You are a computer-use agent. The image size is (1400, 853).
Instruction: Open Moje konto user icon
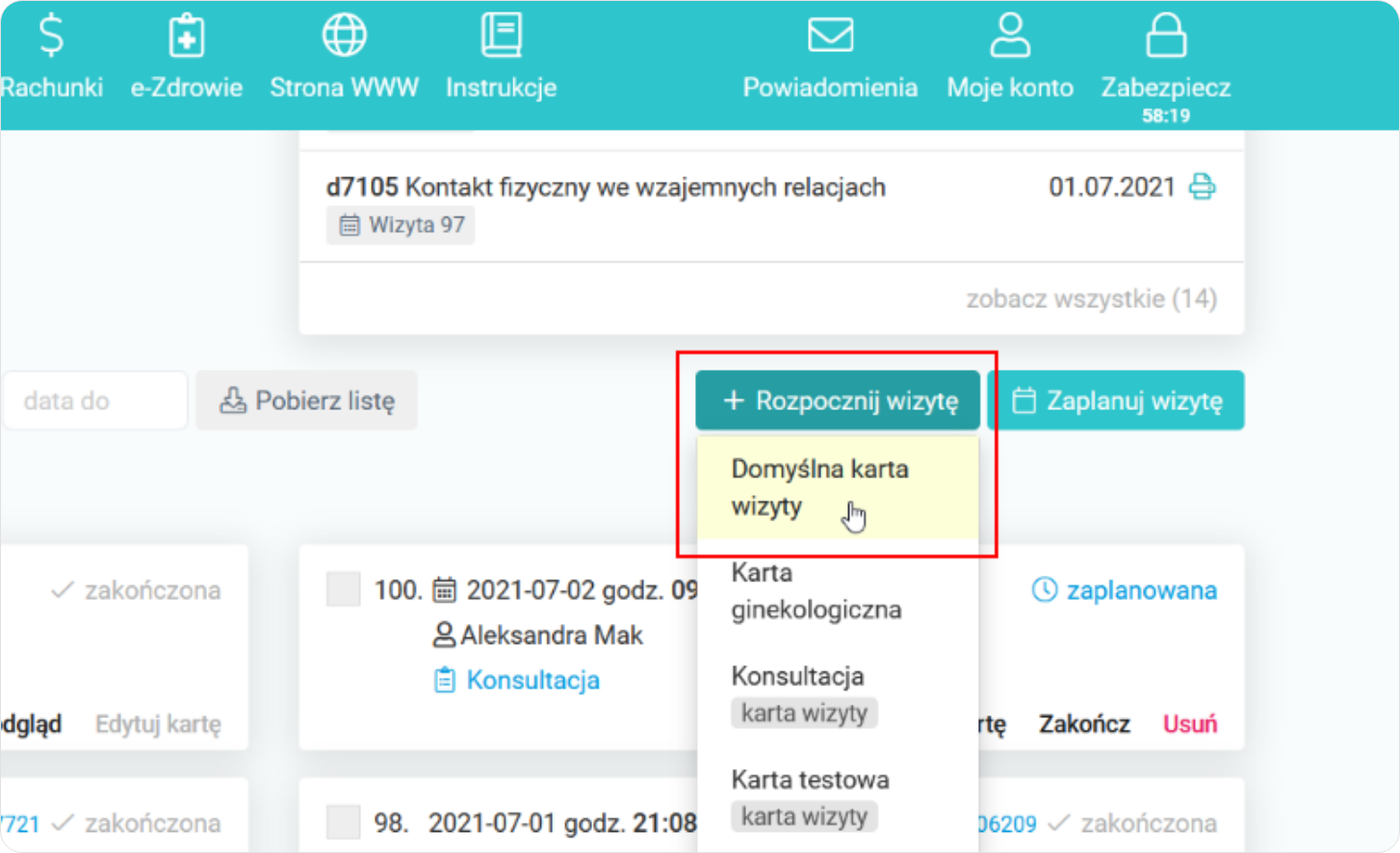click(1010, 36)
